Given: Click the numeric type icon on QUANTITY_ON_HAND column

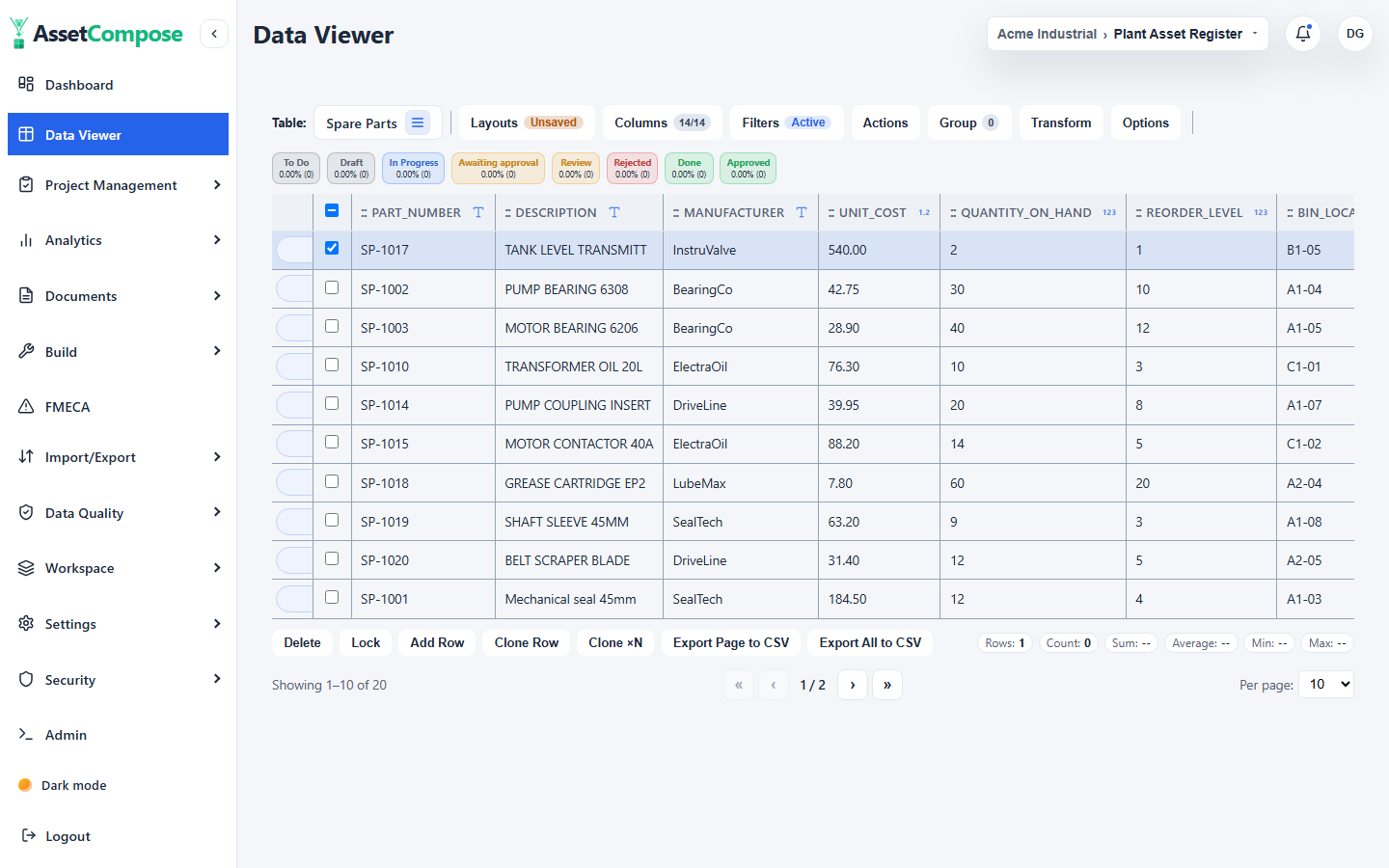Looking at the screenshot, I should (x=1109, y=212).
